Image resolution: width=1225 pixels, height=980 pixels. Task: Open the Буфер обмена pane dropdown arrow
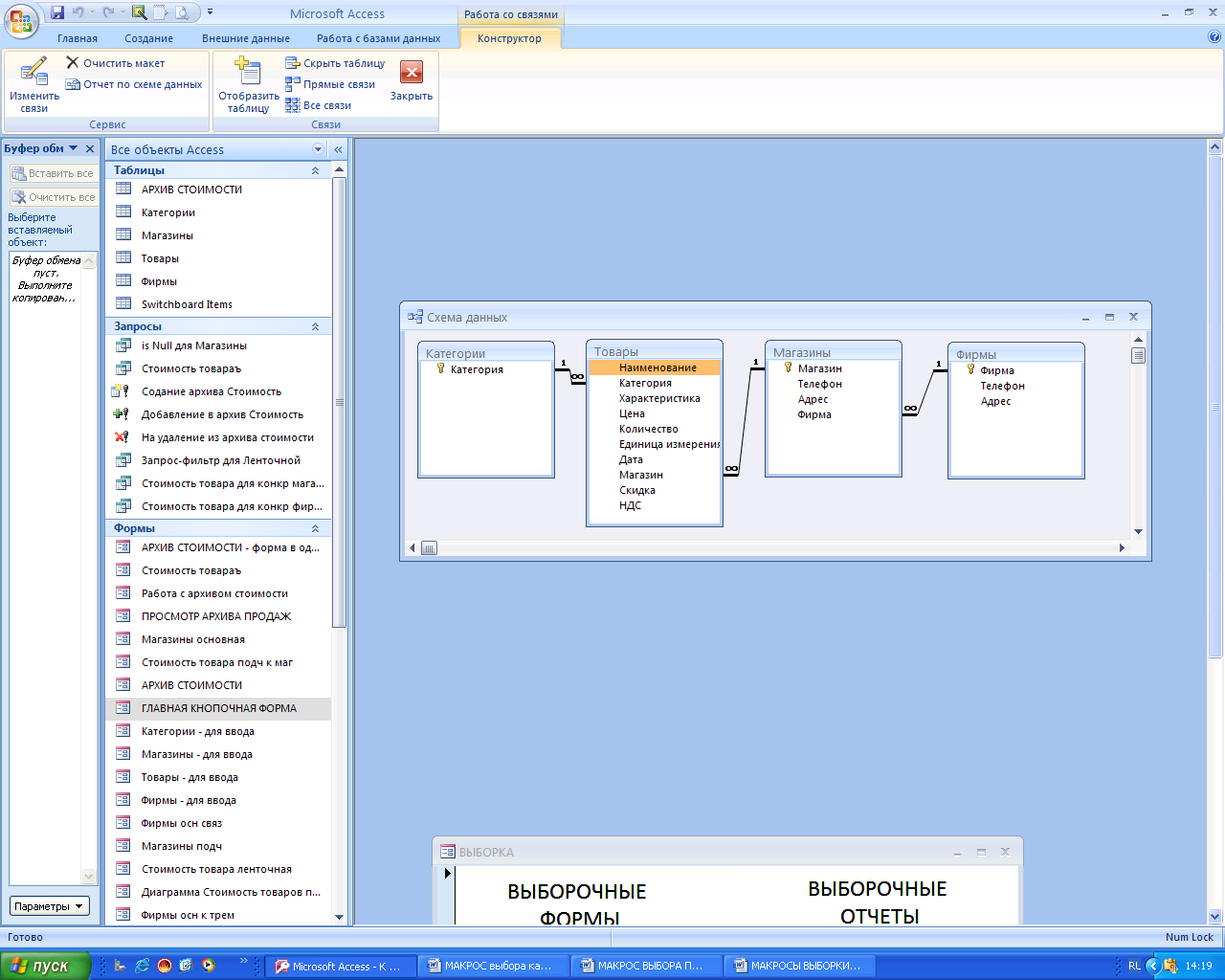pos(74,148)
